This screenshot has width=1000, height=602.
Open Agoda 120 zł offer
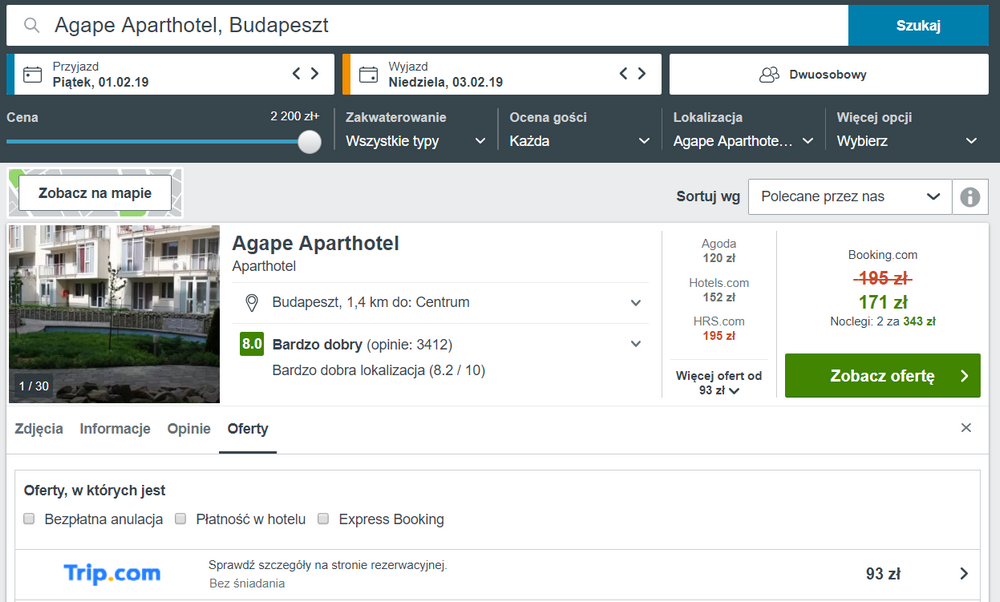(x=719, y=251)
